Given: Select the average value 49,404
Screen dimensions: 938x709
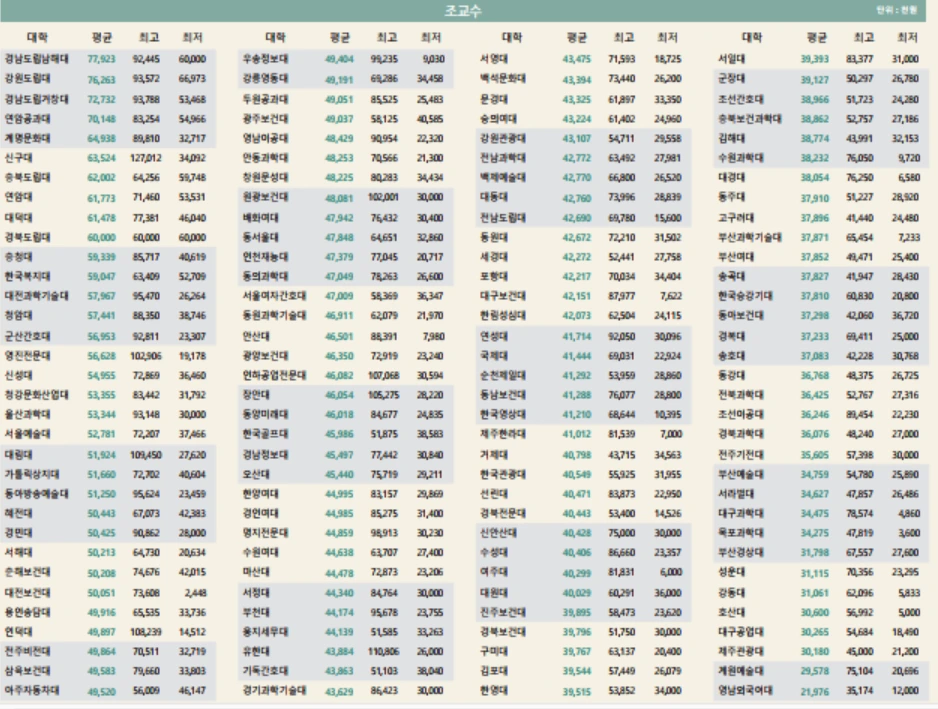Looking at the screenshot, I should coord(339,59).
